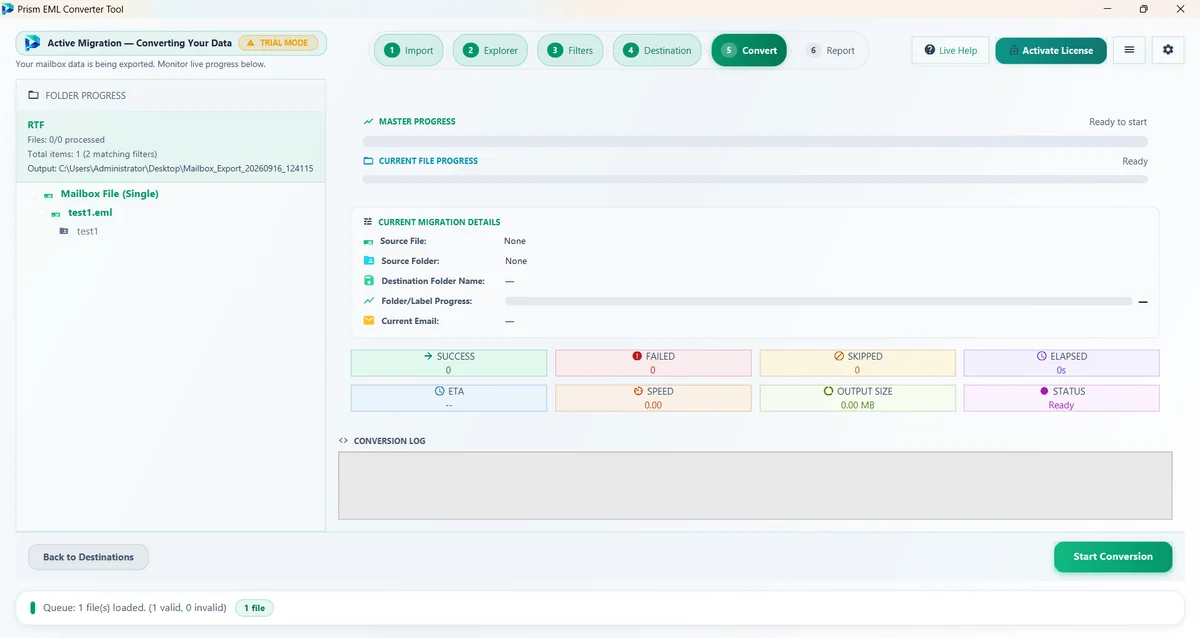Click the Status Ready tile
The width and height of the screenshot is (1200, 638).
[1061, 398]
